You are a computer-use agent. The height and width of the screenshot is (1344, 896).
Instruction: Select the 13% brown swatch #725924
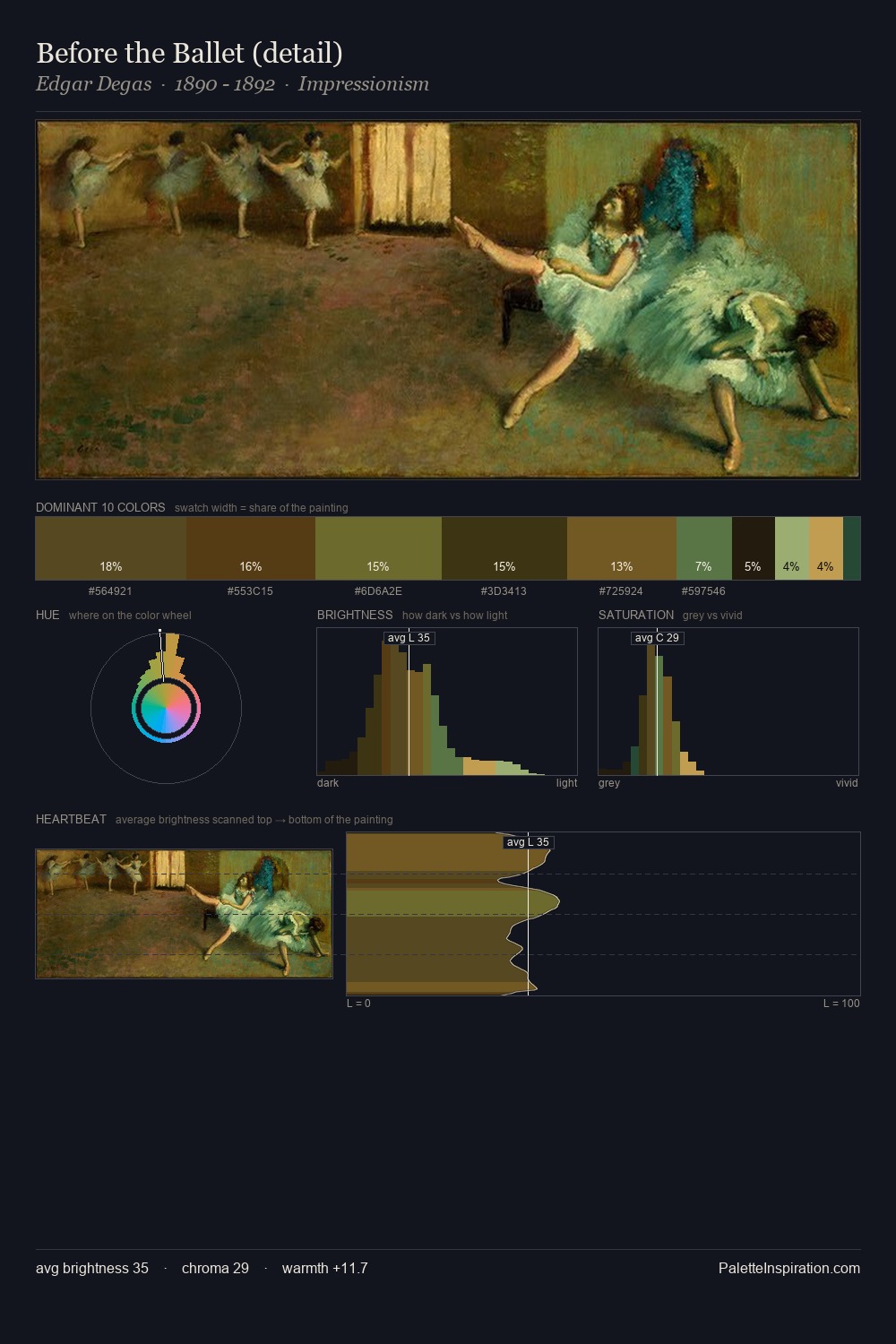622,548
